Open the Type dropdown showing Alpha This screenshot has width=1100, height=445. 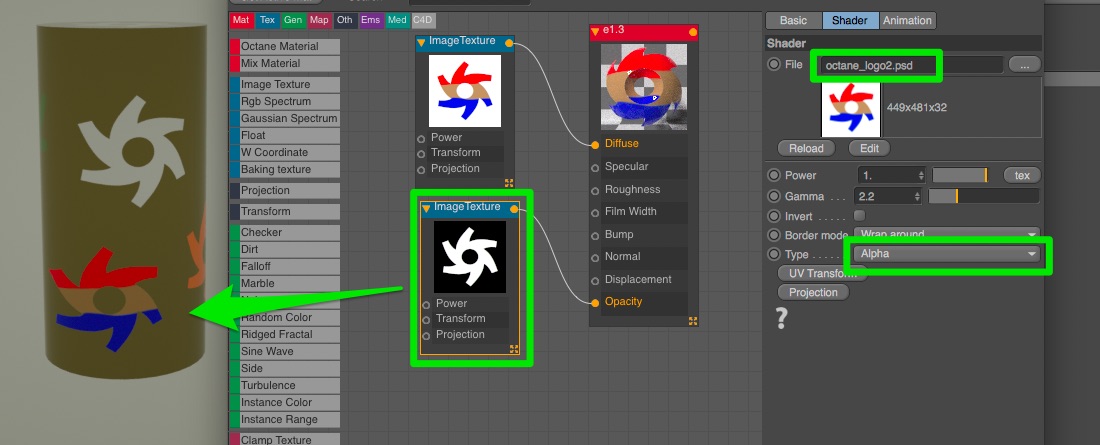[946, 254]
